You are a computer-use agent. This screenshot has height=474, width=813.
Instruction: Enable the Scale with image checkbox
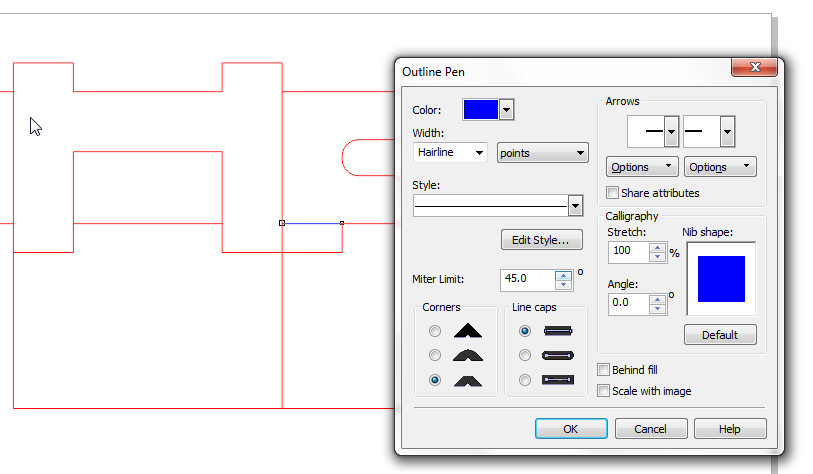pos(604,391)
